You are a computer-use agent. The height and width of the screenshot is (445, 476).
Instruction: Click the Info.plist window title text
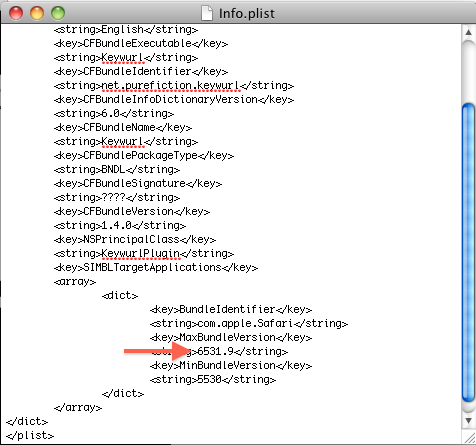pos(247,14)
